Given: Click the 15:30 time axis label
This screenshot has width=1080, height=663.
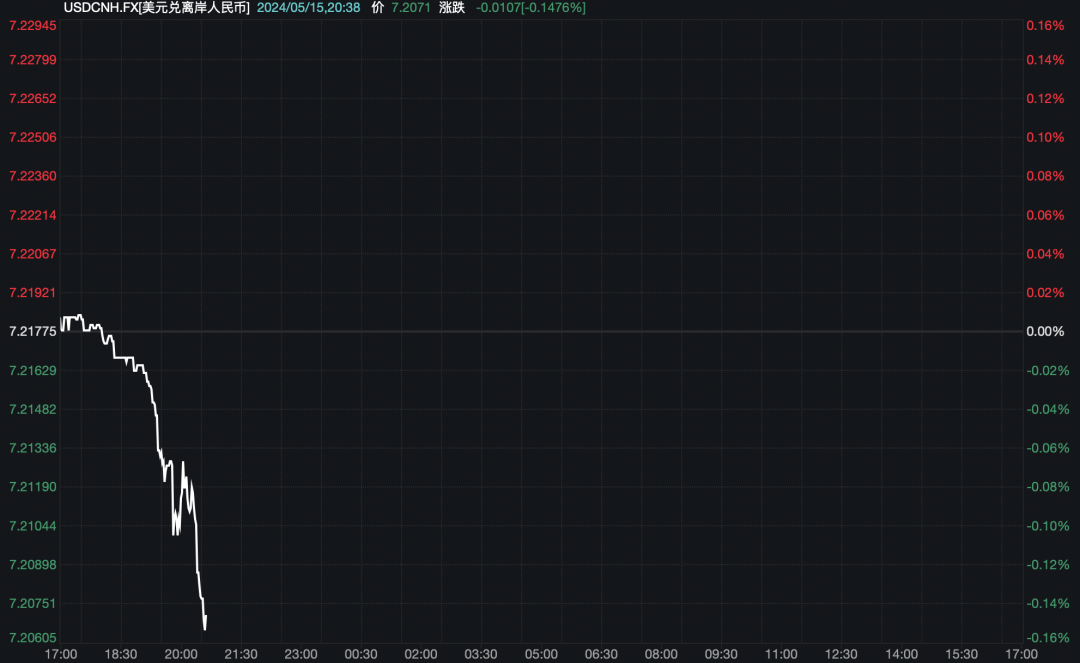Looking at the screenshot, I should pos(961,654).
